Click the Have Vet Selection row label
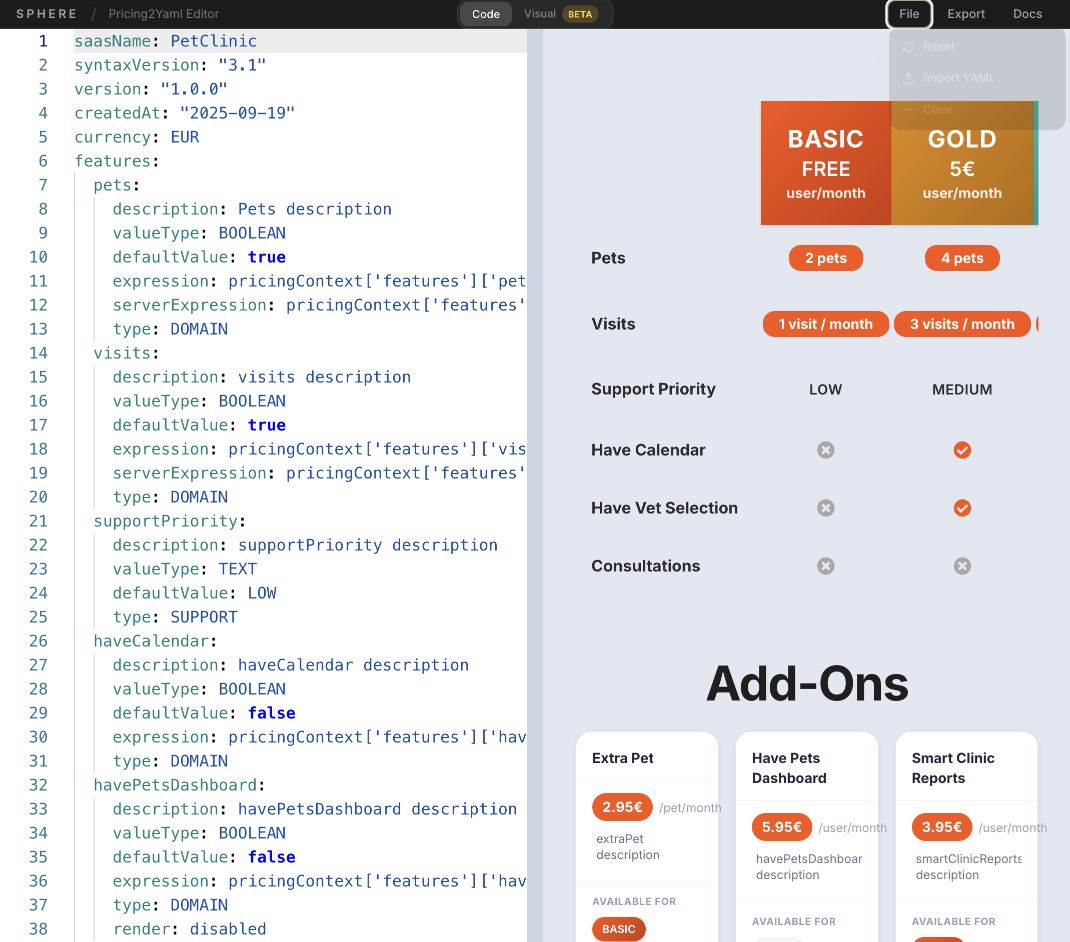Image resolution: width=1070 pixels, height=942 pixels. (x=664, y=508)
